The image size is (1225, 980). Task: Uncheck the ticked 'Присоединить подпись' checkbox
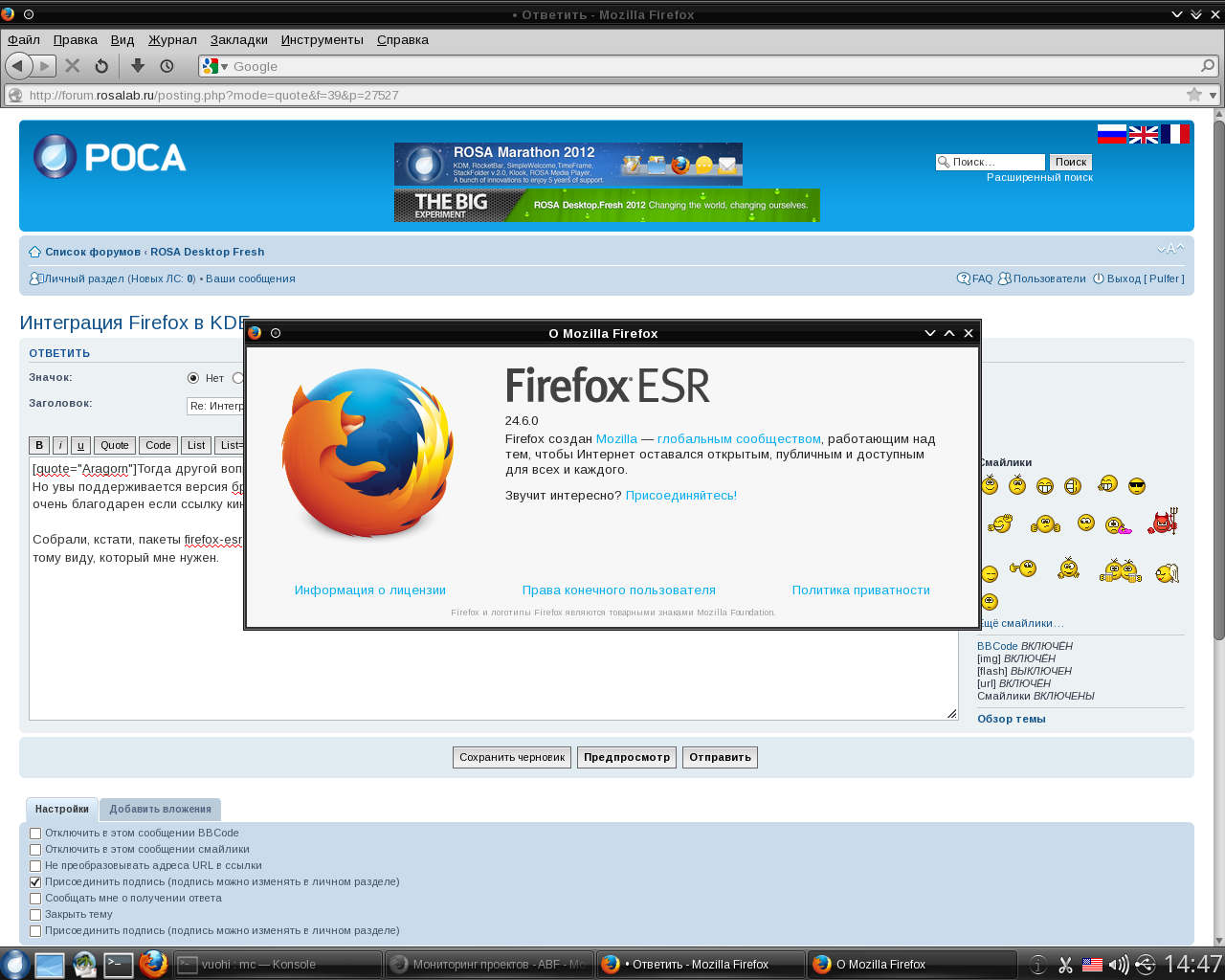[35, 882]
